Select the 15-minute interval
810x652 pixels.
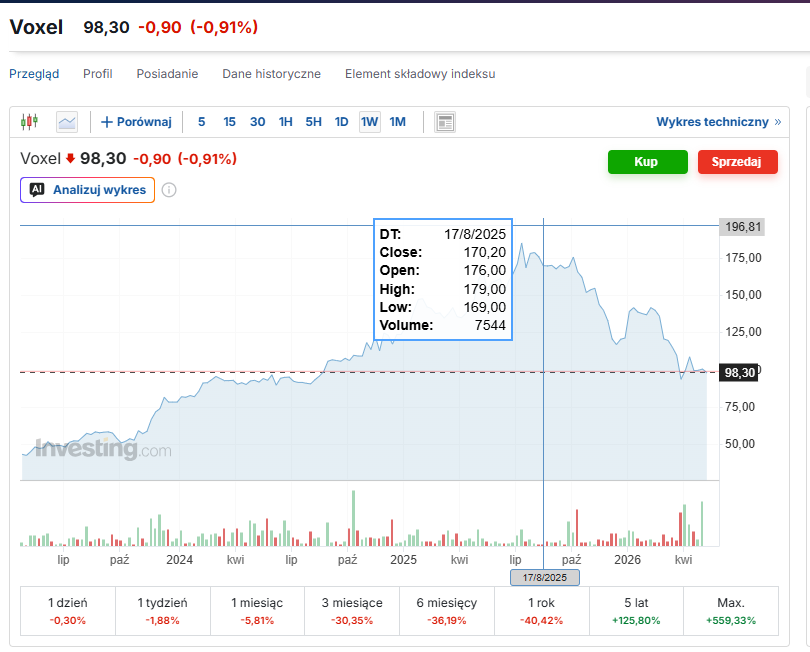pyautogui.click(x=229, y=122)
